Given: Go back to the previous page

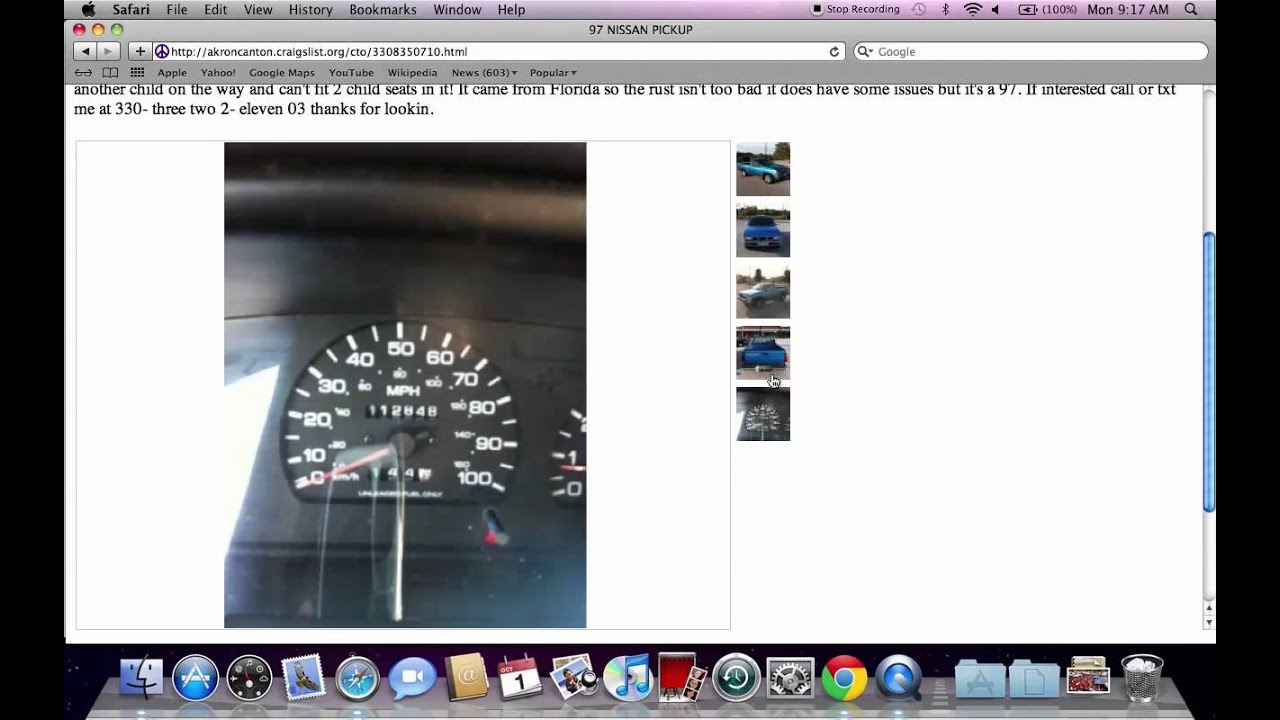Looking at the screenshot, I should [86, 51].
